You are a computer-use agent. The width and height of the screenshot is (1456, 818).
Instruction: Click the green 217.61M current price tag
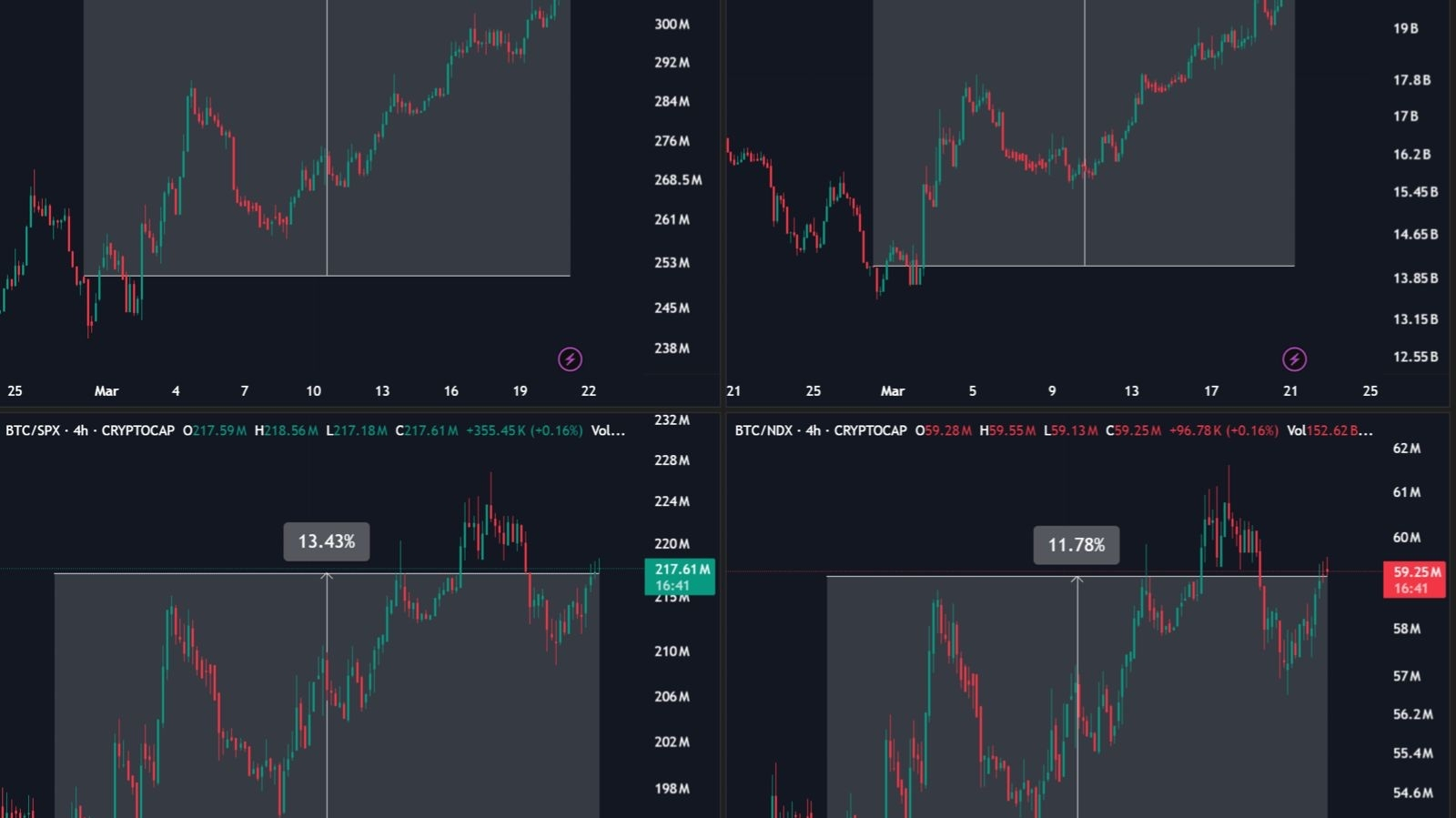click(x=680, y=577)
